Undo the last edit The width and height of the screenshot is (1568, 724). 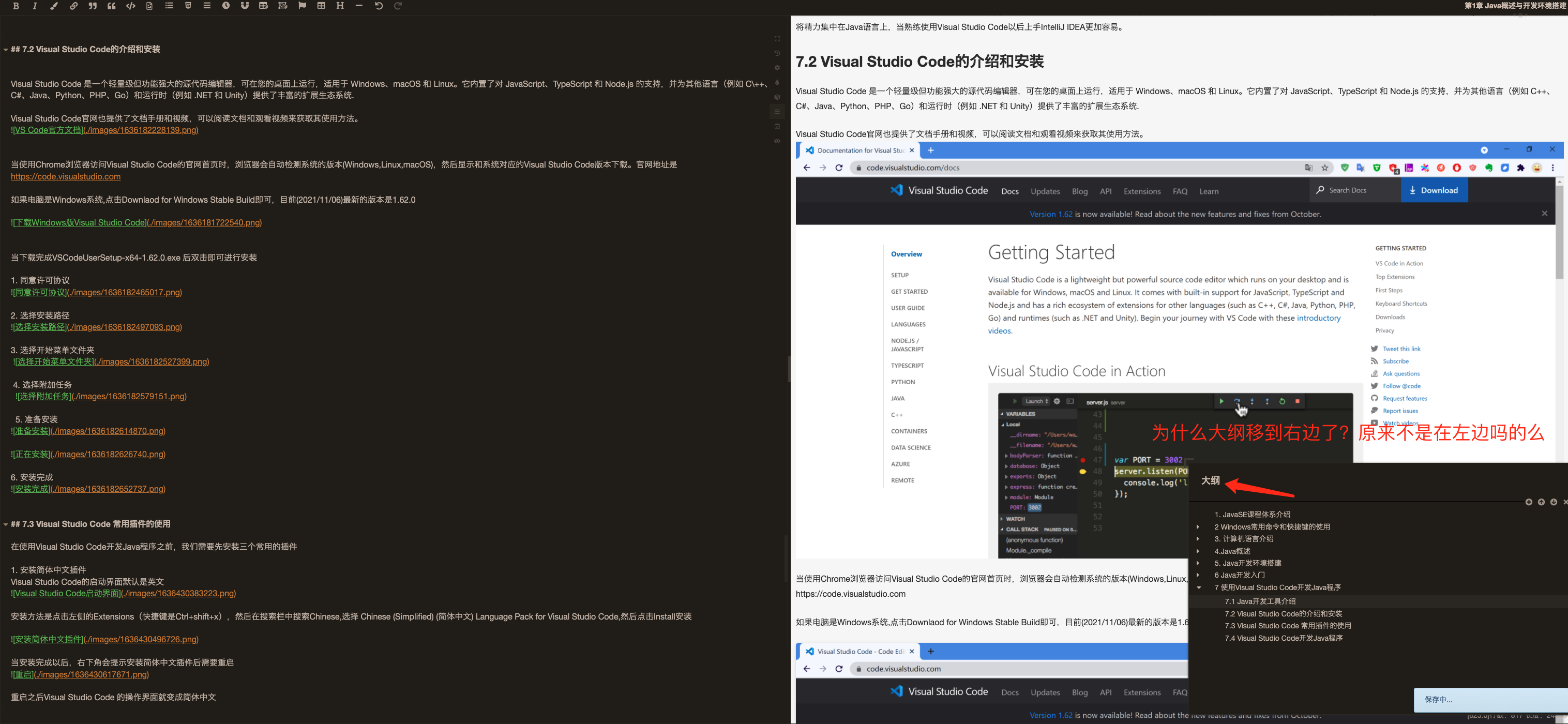pos(378,6)
